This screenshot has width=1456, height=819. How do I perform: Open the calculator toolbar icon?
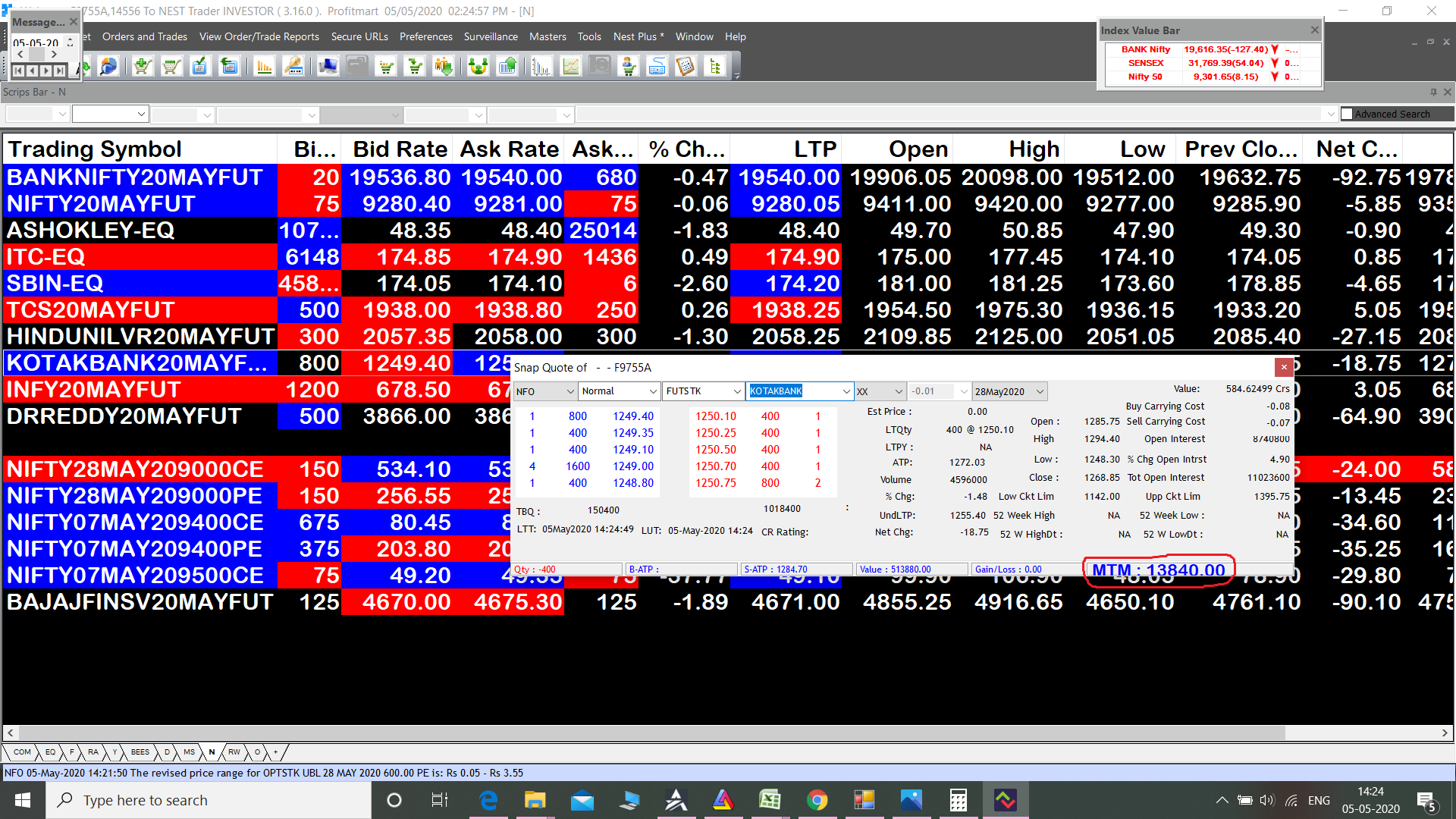686,67
